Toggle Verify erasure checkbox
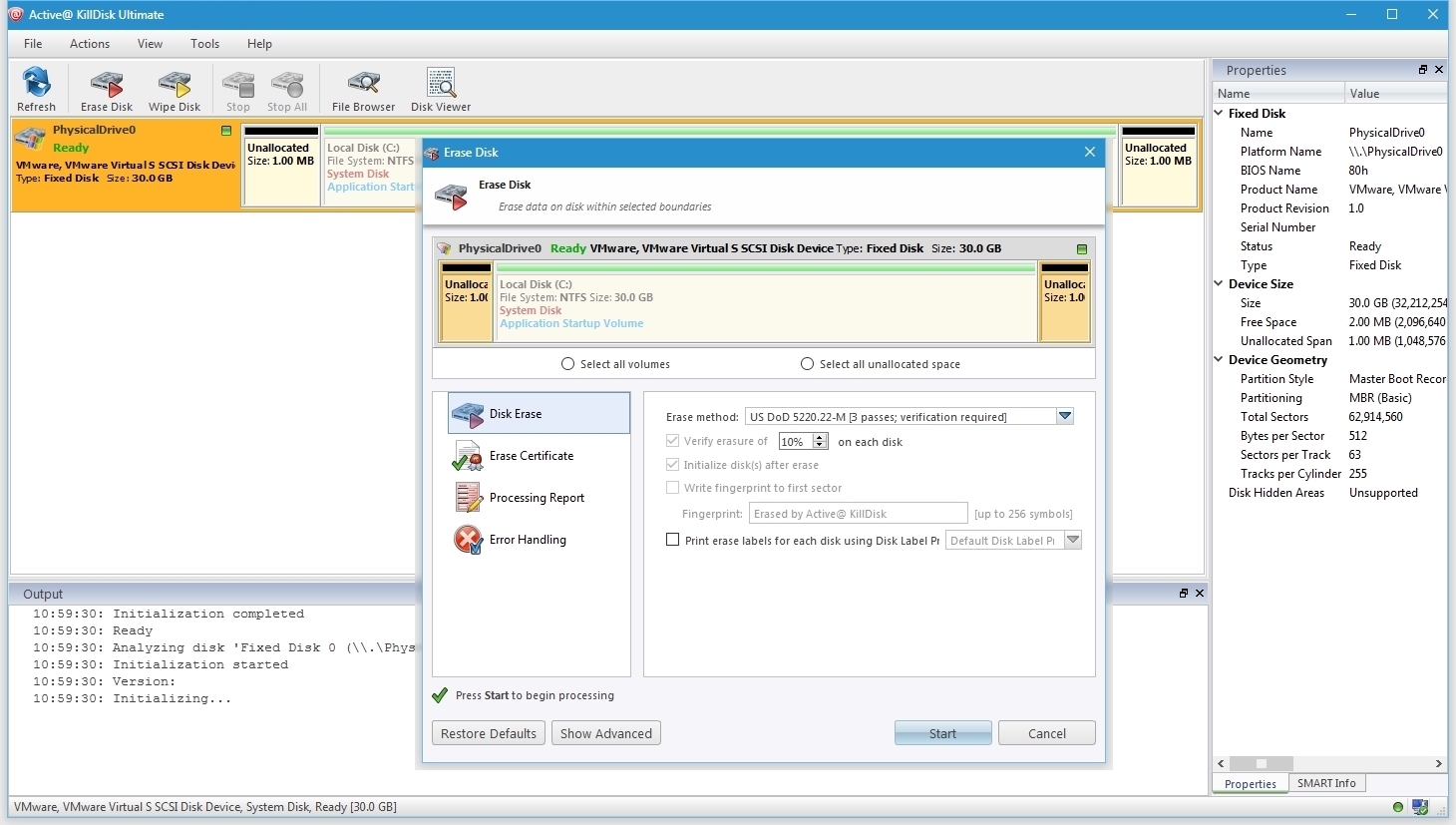This screenshot has height=825, width=1456. [x=672, y=441]
